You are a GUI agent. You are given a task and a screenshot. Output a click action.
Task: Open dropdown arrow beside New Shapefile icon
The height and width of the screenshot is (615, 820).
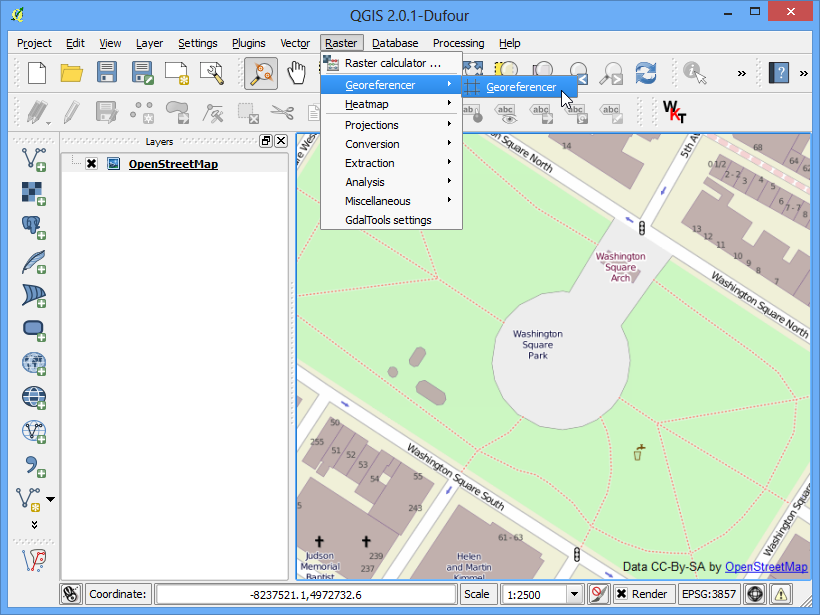[50, 499]
